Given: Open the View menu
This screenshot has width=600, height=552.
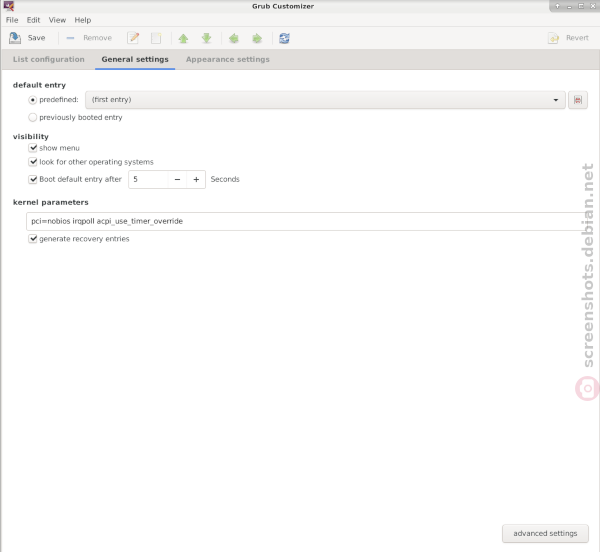Looking at the screenshot, I should 57,20.
